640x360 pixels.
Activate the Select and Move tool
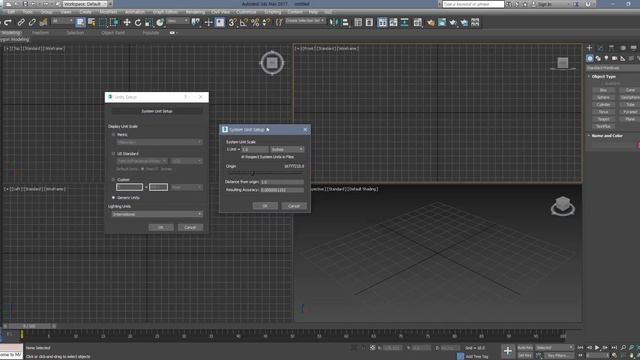127,22
